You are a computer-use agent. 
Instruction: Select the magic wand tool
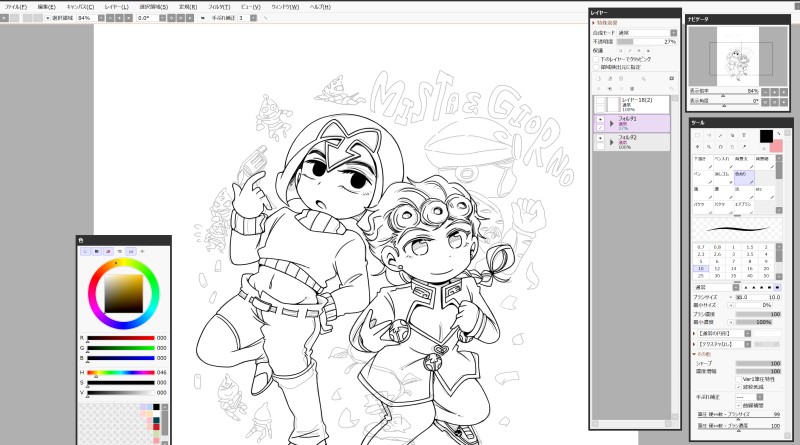click(x=720, y=135)
